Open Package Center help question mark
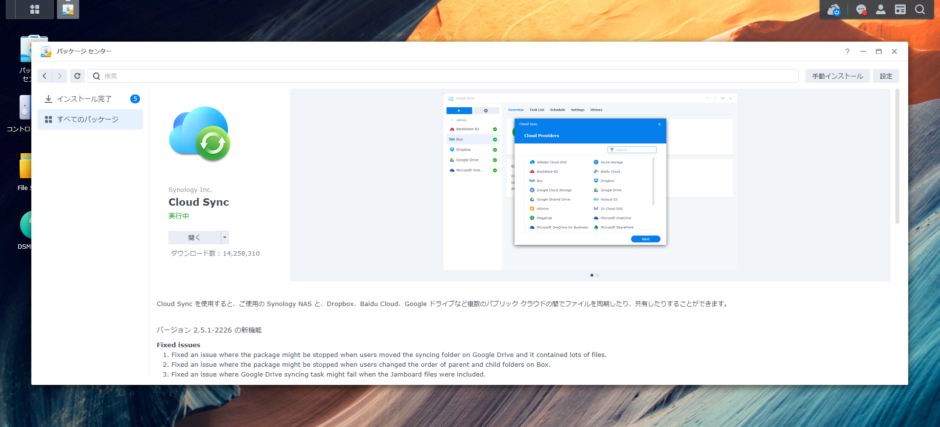 [x=847, y=51]
